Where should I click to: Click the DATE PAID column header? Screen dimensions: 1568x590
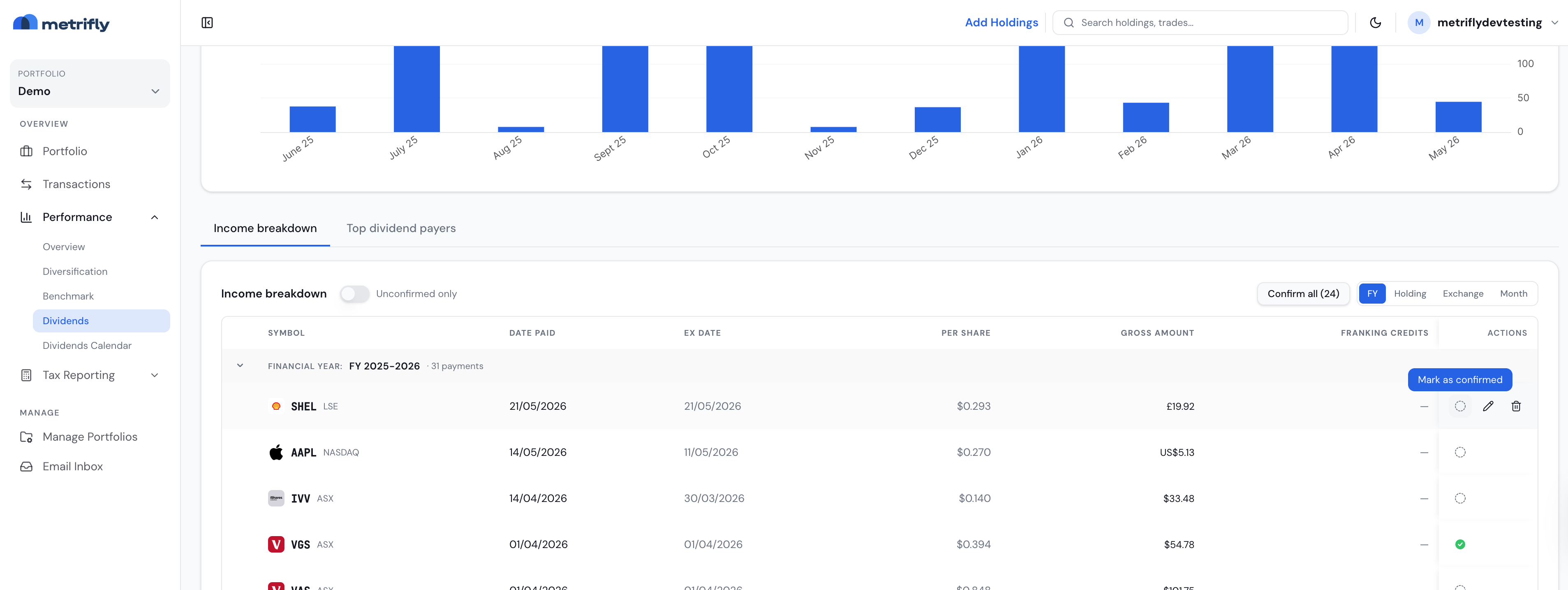(532, 333)
